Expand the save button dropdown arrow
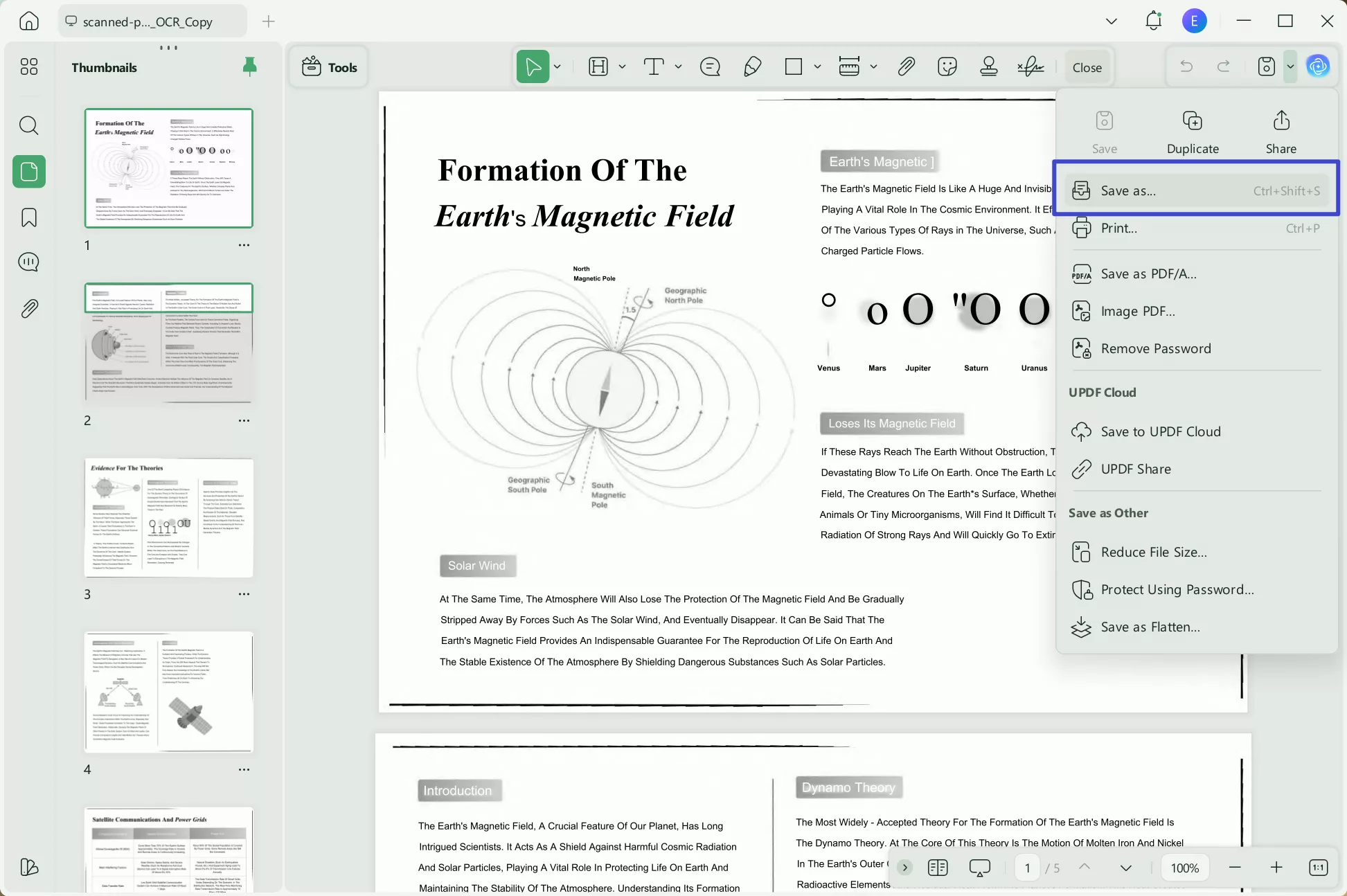 coord(1290,66)
